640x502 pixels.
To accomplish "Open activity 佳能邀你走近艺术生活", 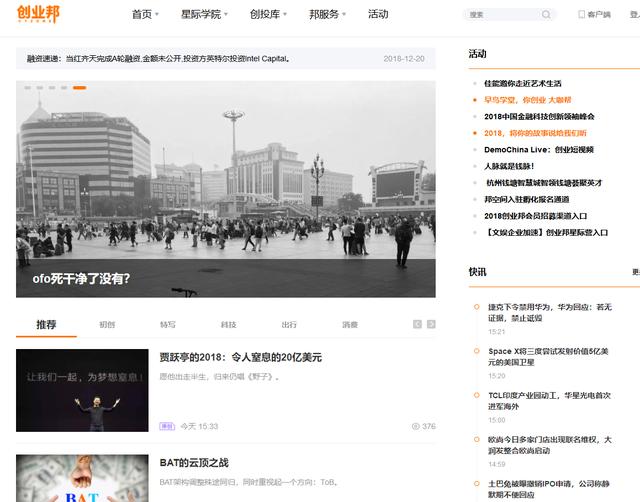I will coord(522,84).
